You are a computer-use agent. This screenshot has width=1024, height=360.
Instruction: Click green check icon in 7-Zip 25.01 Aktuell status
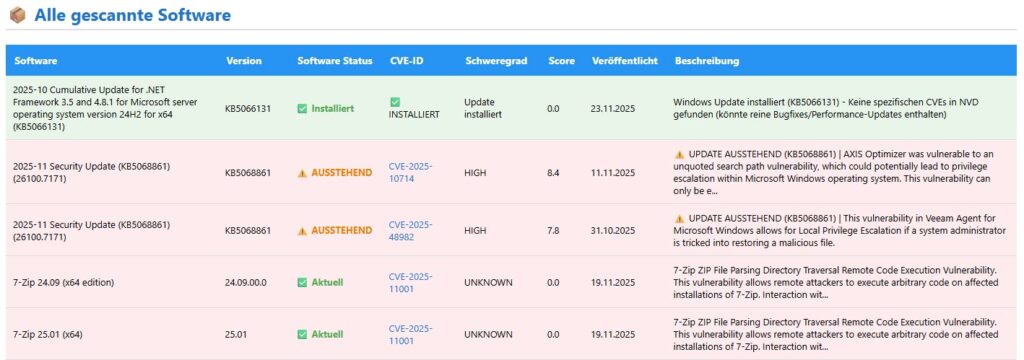point(302,334)
